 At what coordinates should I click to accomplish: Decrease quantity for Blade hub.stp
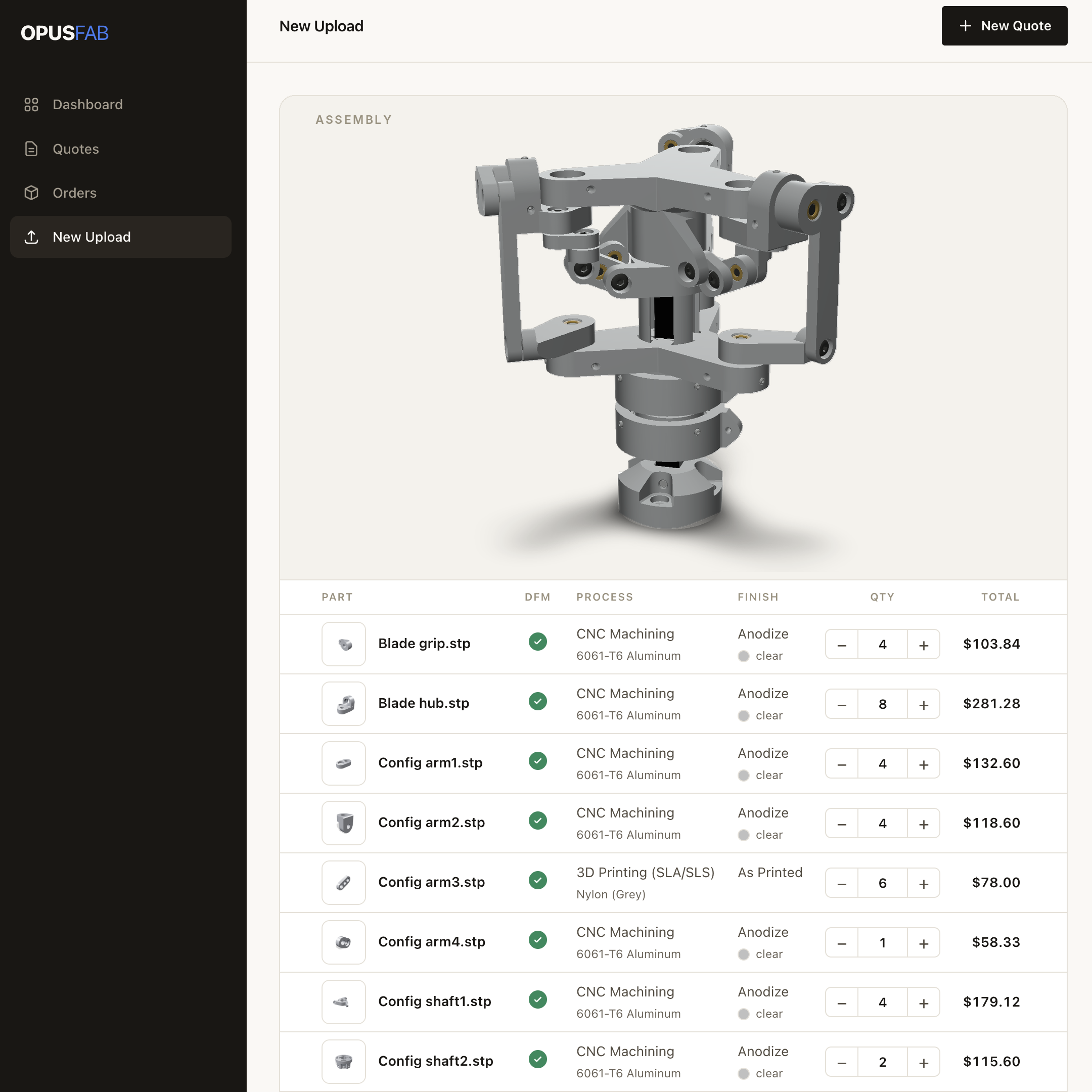point(842,704)
